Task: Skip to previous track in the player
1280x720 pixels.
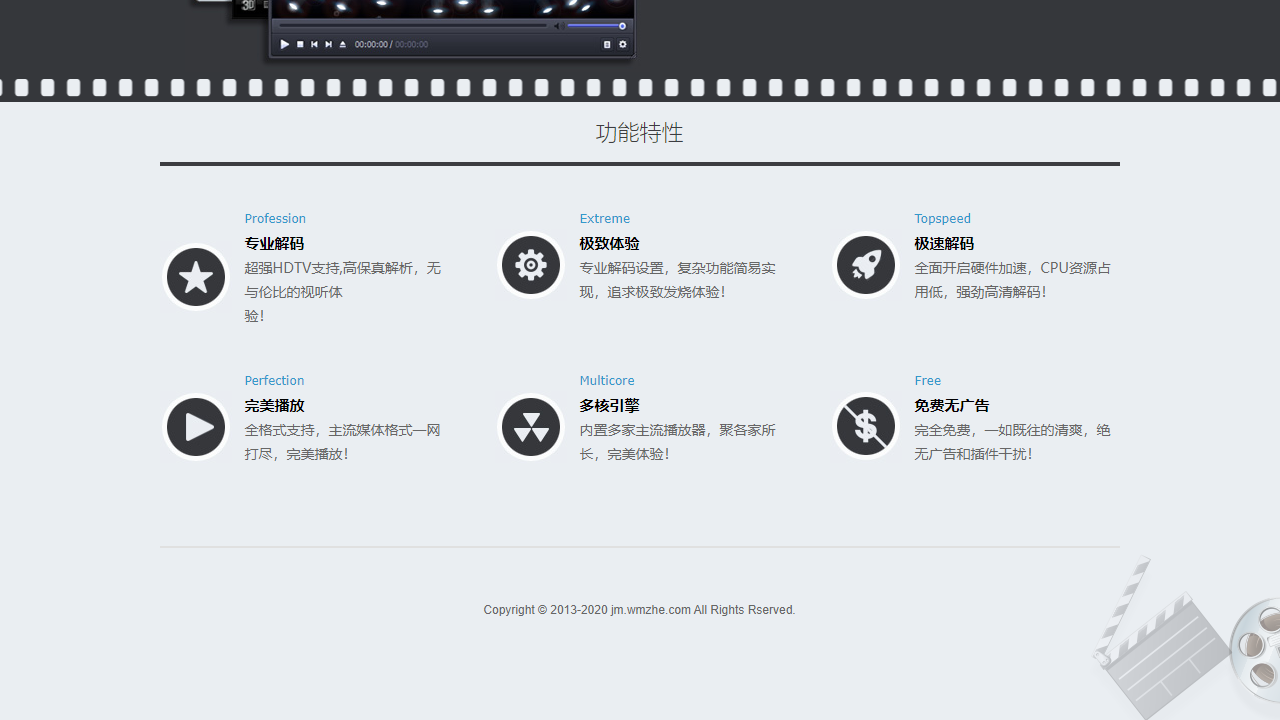Action: coord(314,44)
